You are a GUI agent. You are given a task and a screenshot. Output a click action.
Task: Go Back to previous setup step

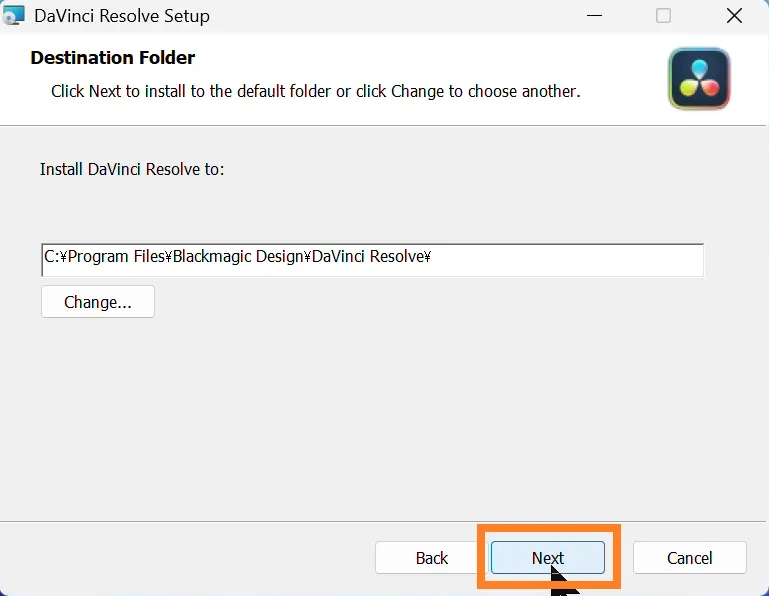(x=432, y=557)
